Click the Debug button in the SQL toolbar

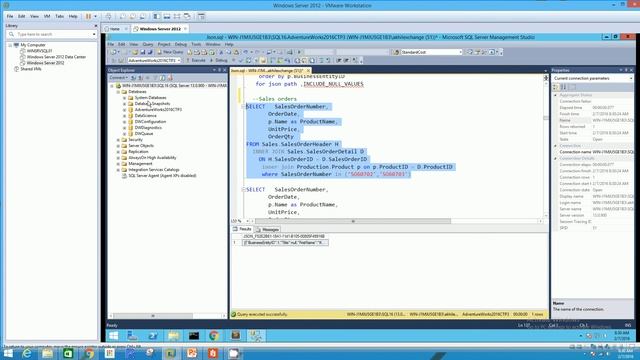(219, 60)
